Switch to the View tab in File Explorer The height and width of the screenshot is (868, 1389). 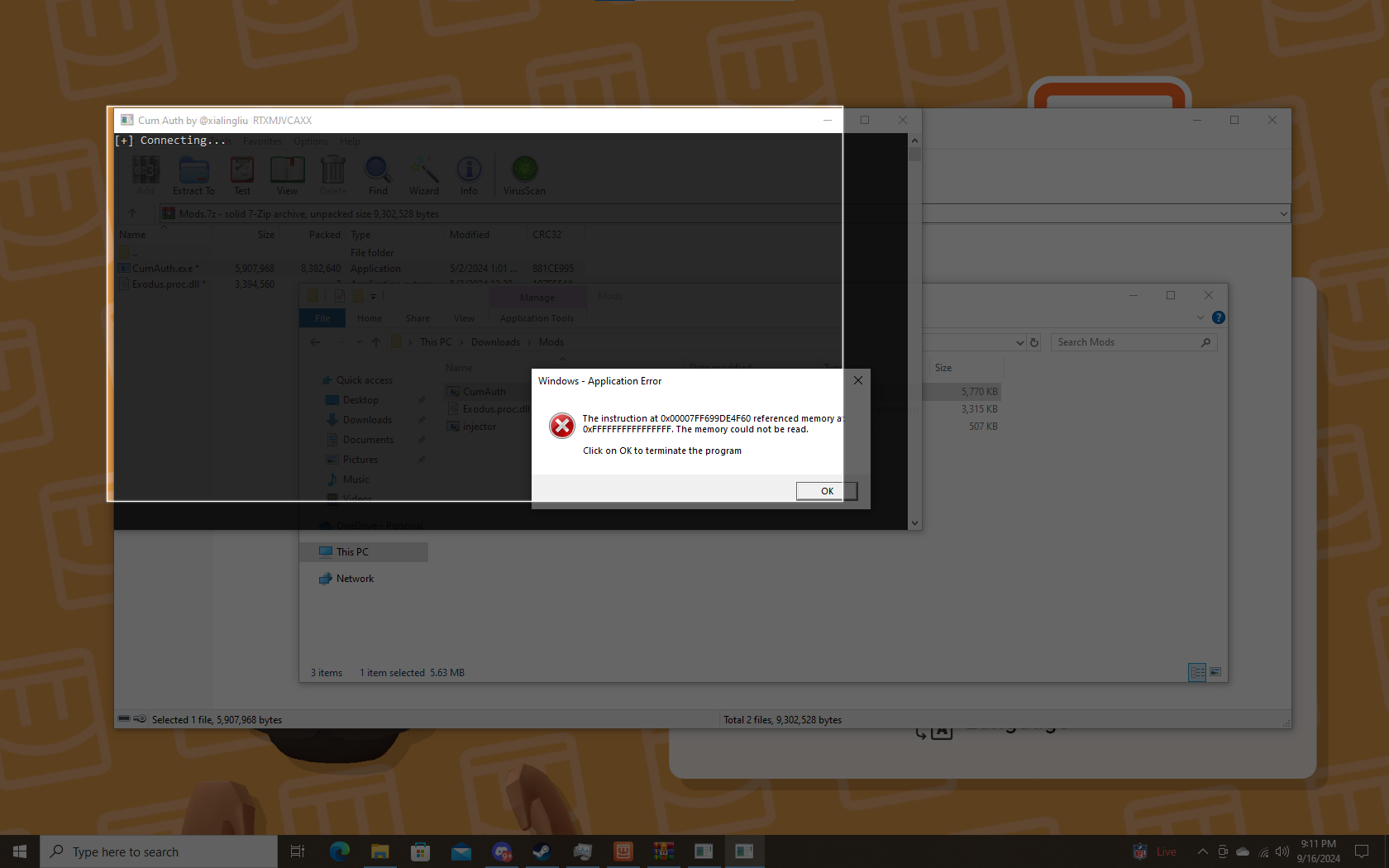[464, 318]
